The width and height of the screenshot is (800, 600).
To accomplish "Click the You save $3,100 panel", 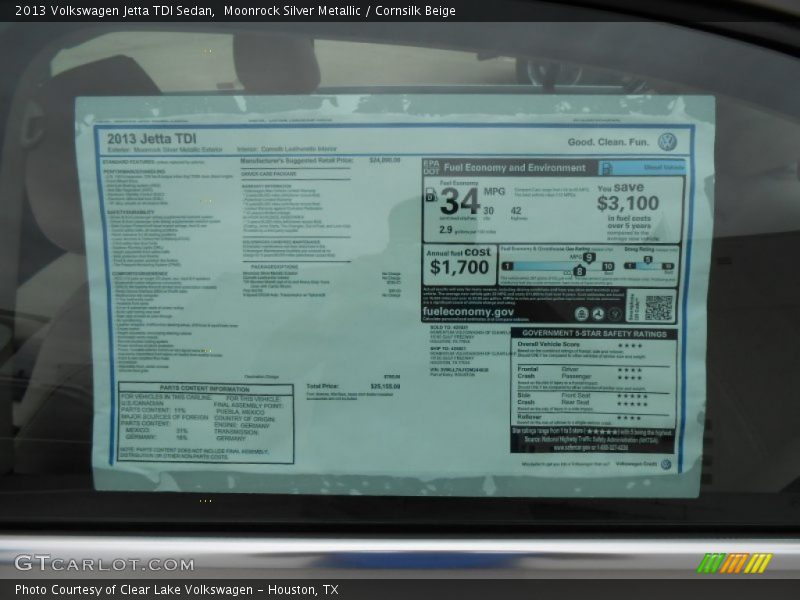I will click(x=640, y=210).
